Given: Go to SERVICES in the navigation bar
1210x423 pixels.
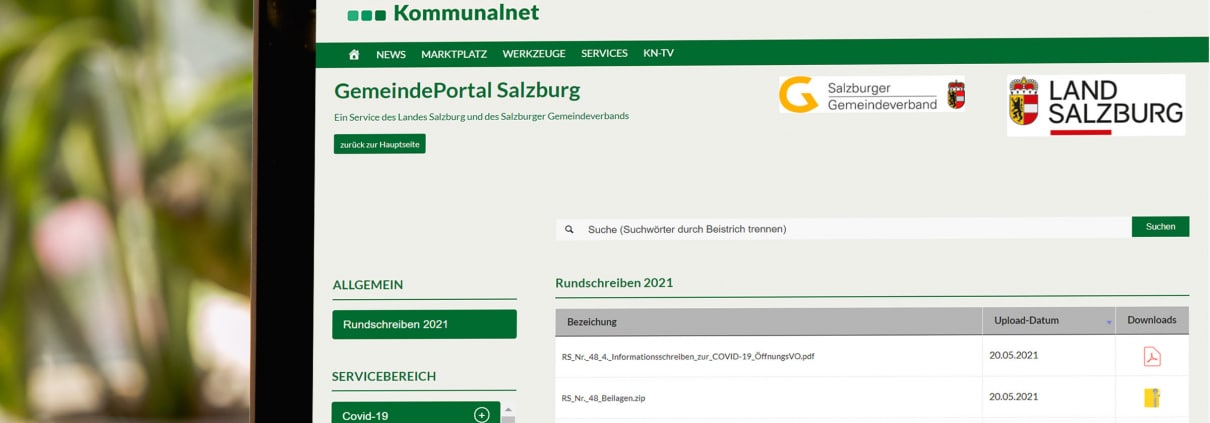Looking at the screenshot, I should (x=604, y=54).
